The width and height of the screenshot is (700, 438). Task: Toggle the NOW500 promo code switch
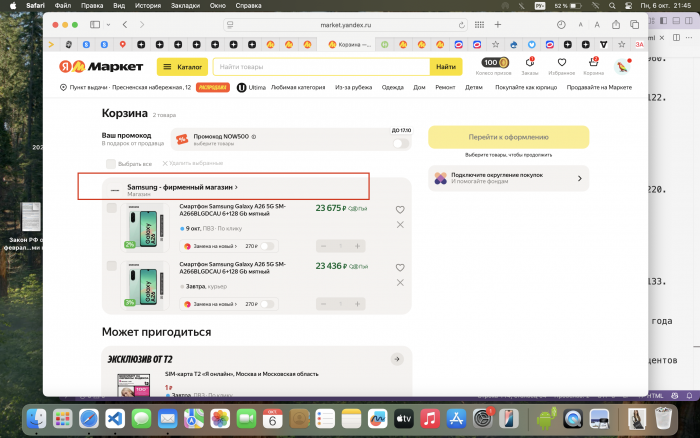401,144
